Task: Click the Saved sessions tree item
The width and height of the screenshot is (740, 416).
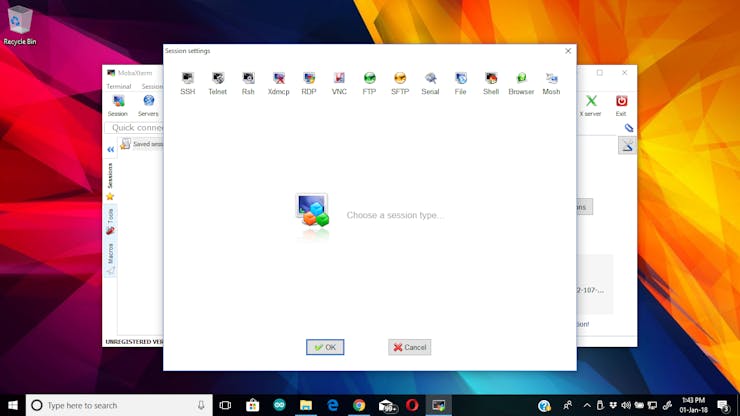Action: [142, 144]
